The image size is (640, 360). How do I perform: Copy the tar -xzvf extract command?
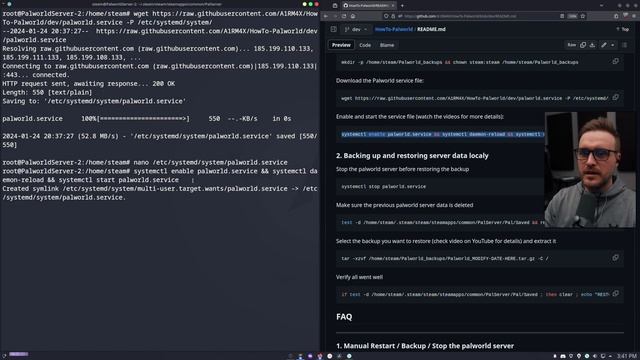pyautogui.click(x=616, y=258)
